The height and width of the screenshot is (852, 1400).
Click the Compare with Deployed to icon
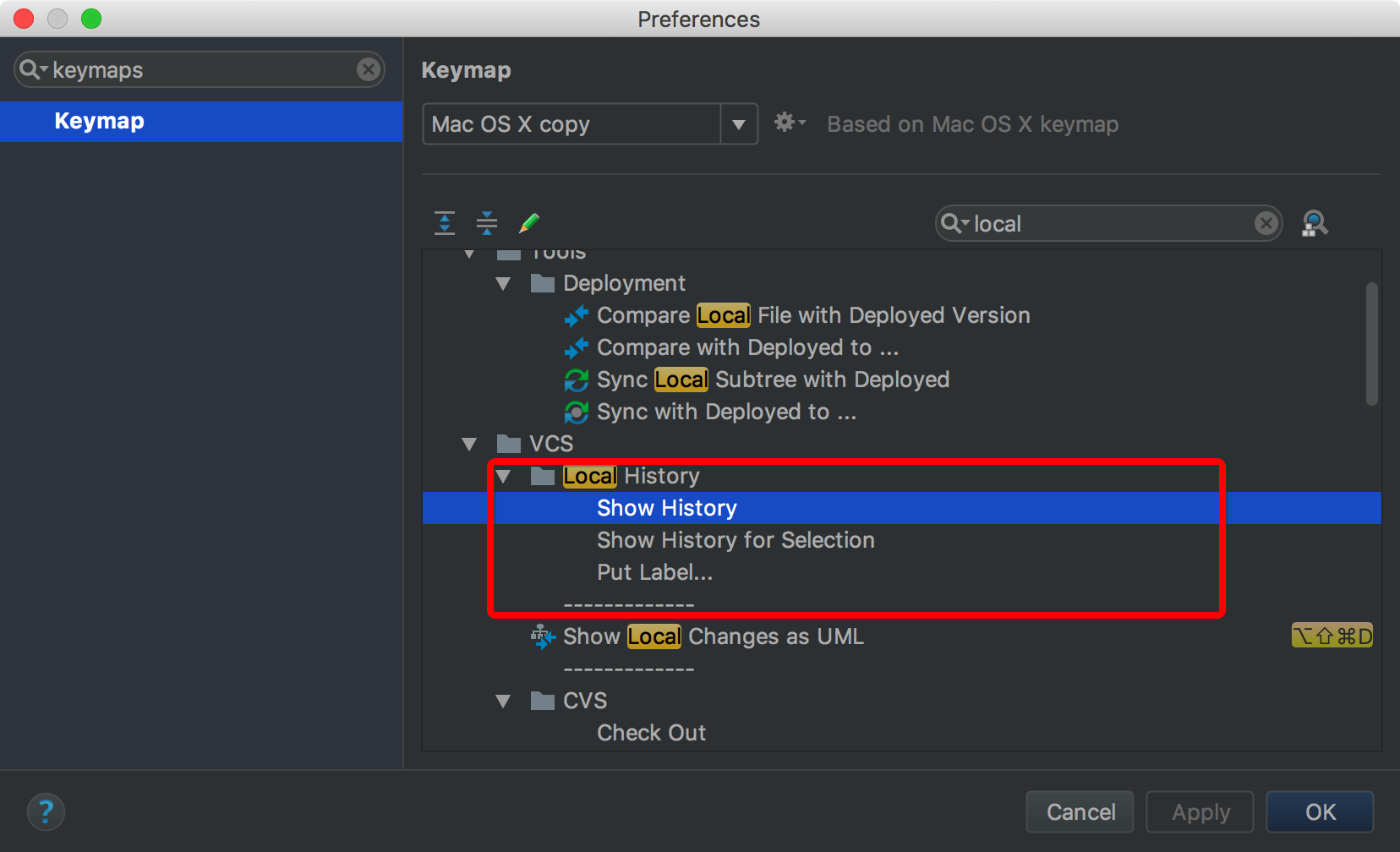coord(577,348)
